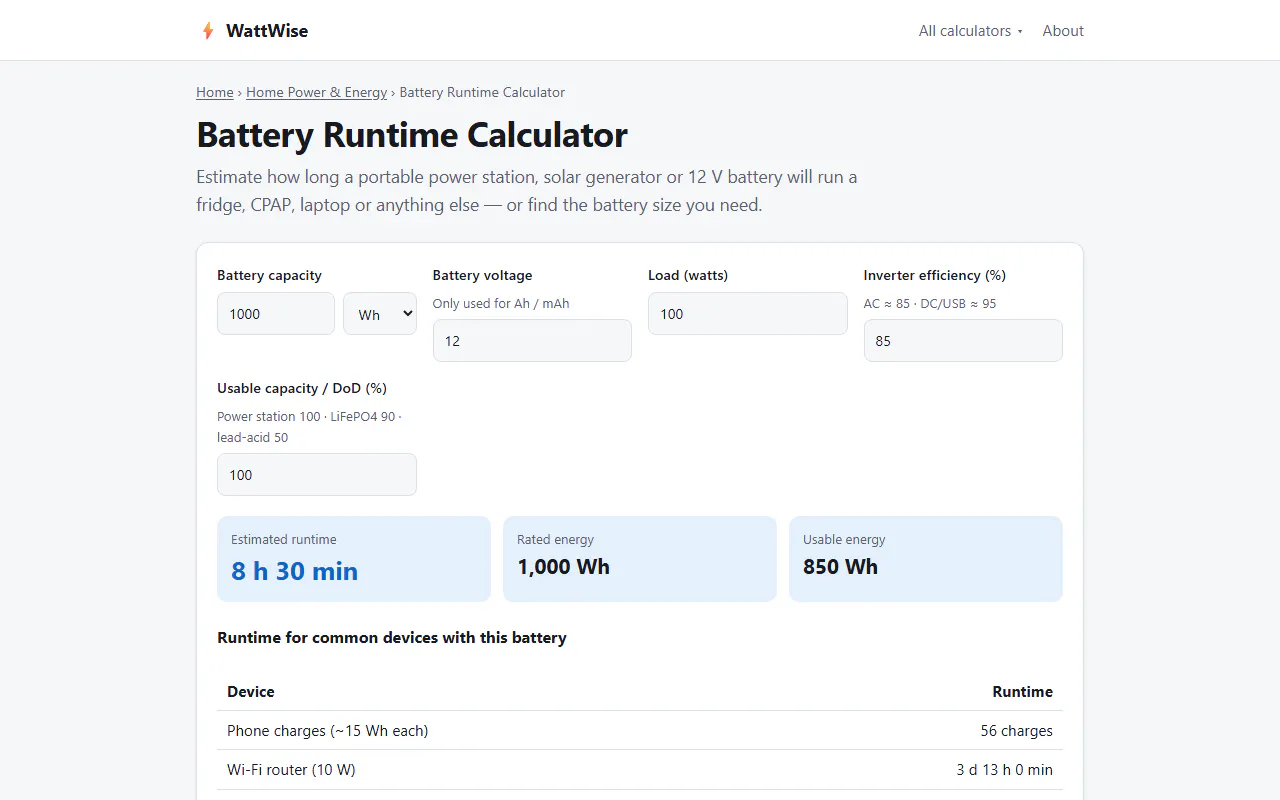Click the 'Runtime for common devices' subheading
The height and width of the screenshot is (800, 1280).
(392, 638)
